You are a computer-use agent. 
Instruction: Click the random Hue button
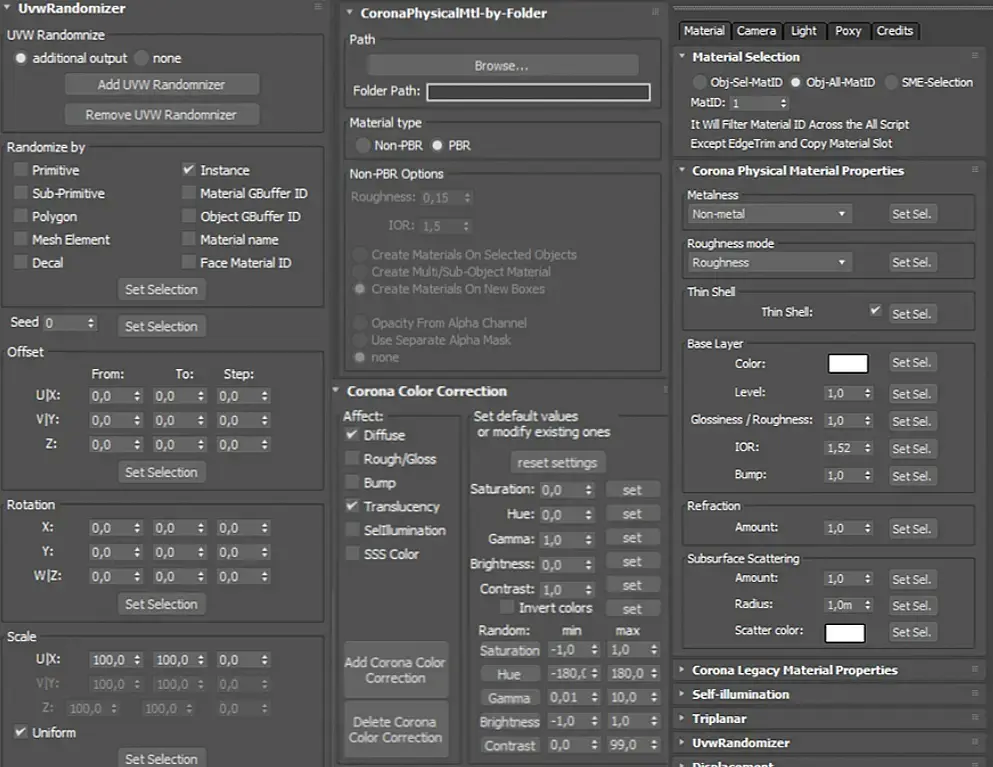click(509, 675)
